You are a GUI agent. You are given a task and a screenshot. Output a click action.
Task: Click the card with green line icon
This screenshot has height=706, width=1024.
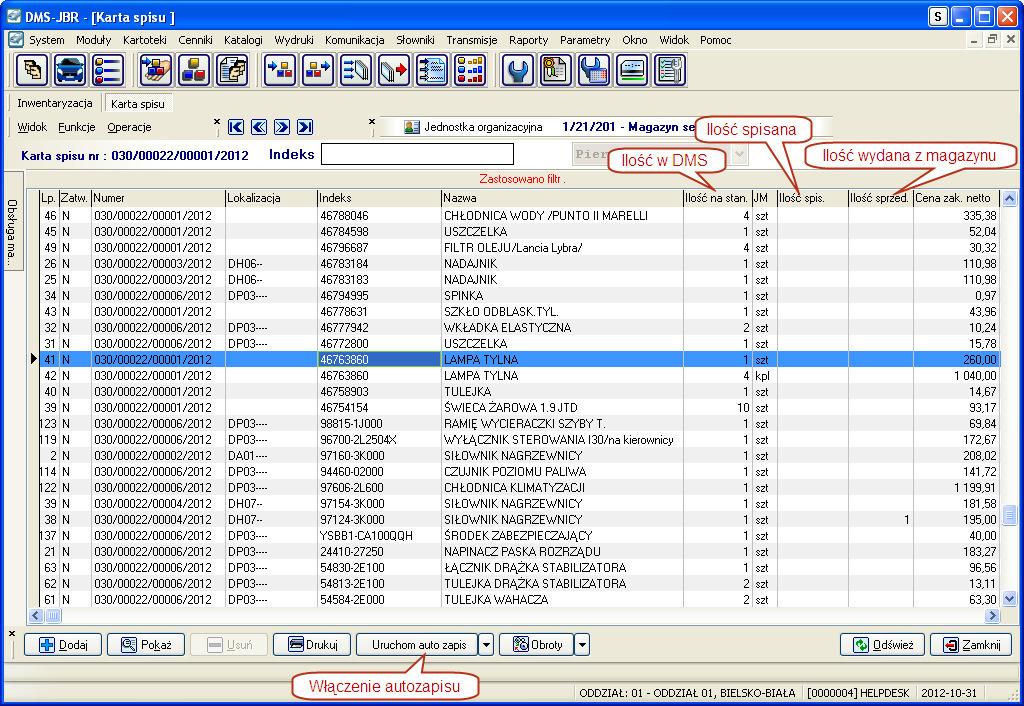(x=632, y=70)
